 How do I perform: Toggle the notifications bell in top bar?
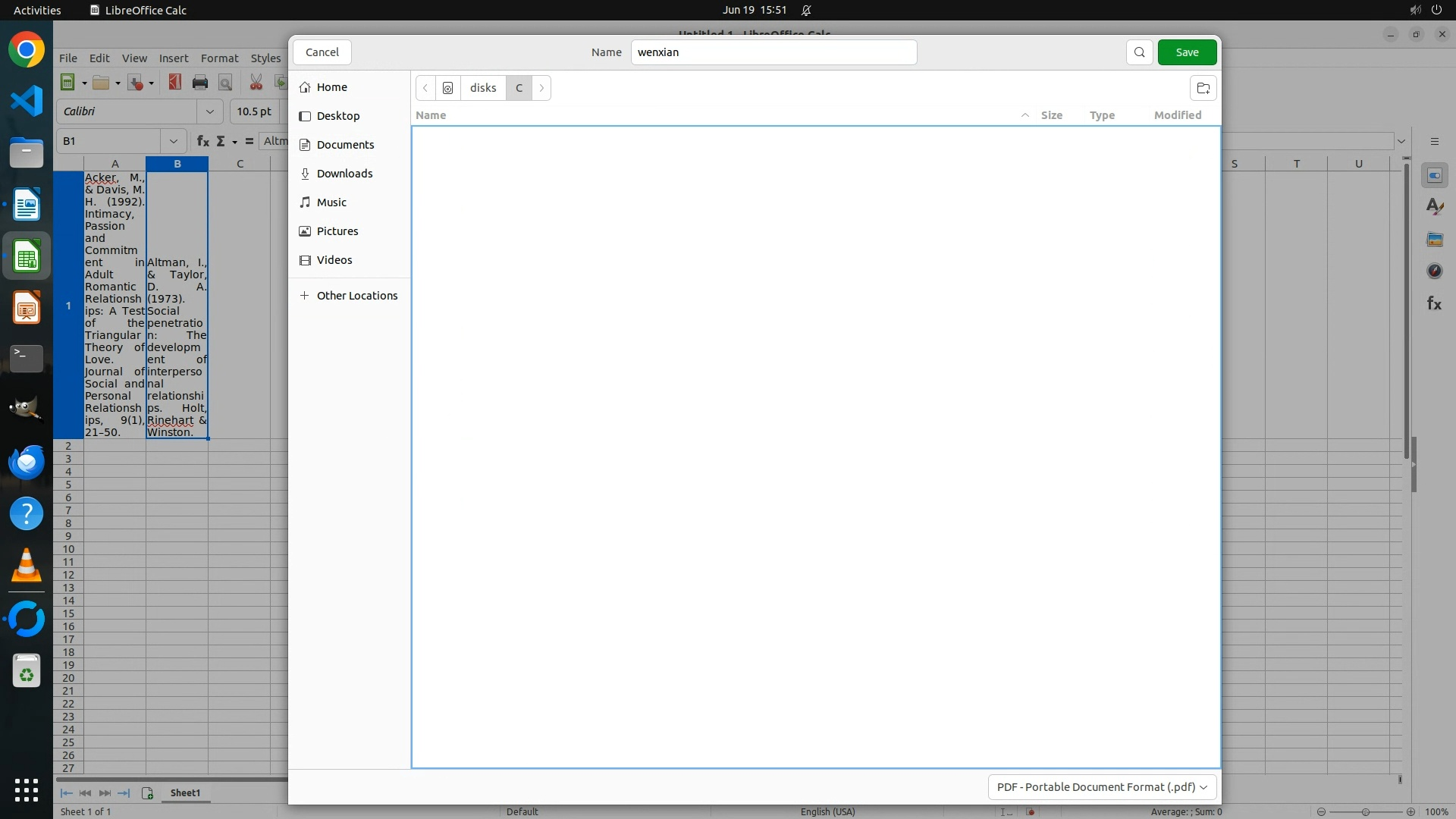806,11
